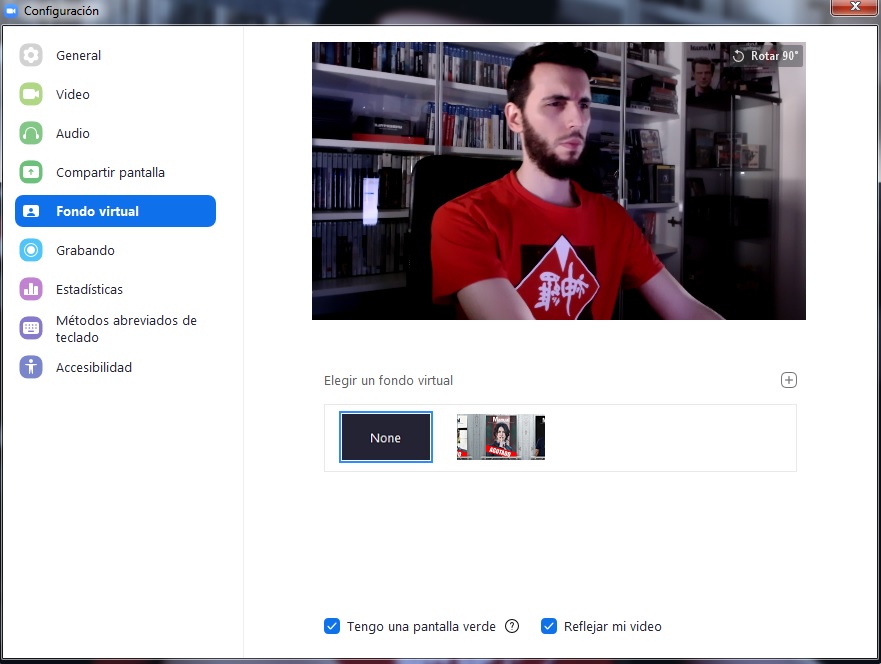Toggle Reflejar mi video checkbox
Image resolution: width=881 pixels, height=664 pixels.
point(549,627)
